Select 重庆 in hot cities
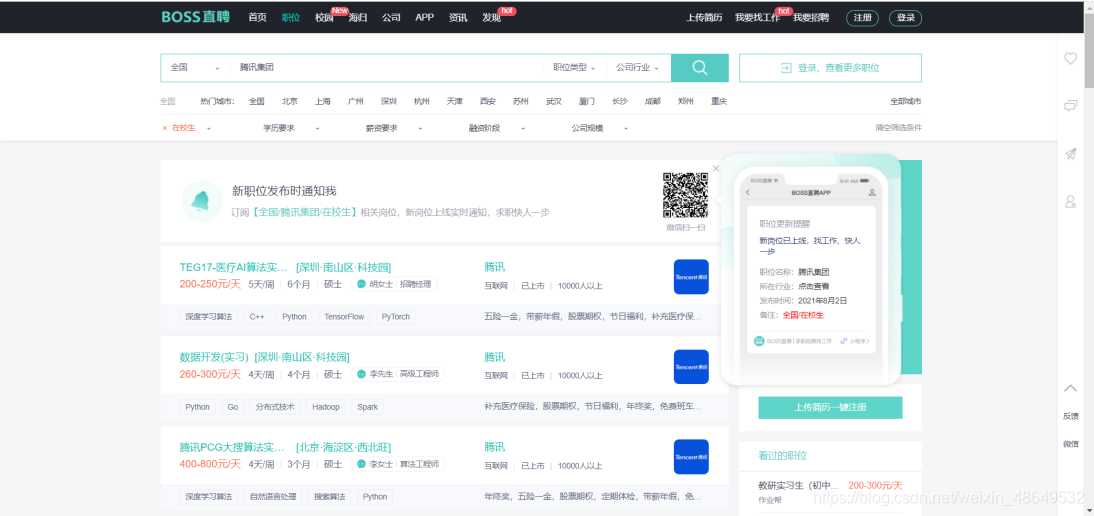The height and width of the screenshot is (516, 1094). pyautogui.click(x=719, y=101)
